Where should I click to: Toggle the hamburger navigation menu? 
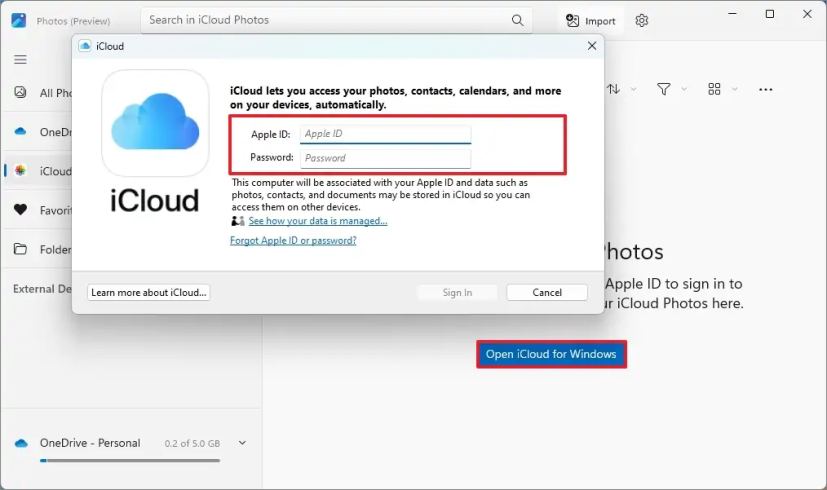(x=20, y=60)
